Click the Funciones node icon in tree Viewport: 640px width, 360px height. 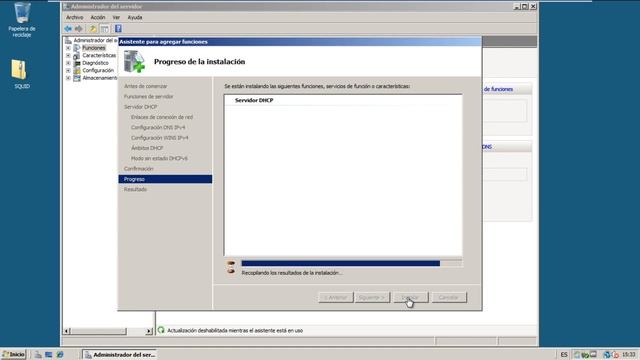coord(77,48)
